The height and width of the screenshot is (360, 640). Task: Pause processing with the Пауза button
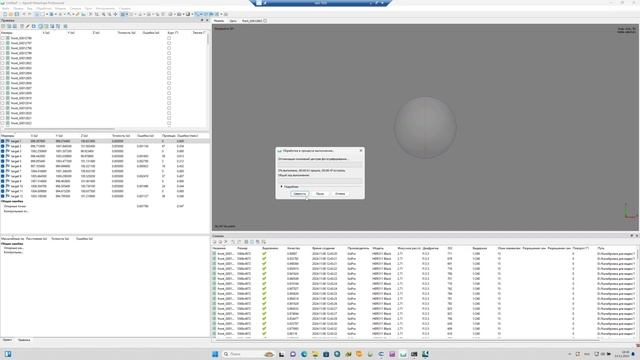pos(320,194)
